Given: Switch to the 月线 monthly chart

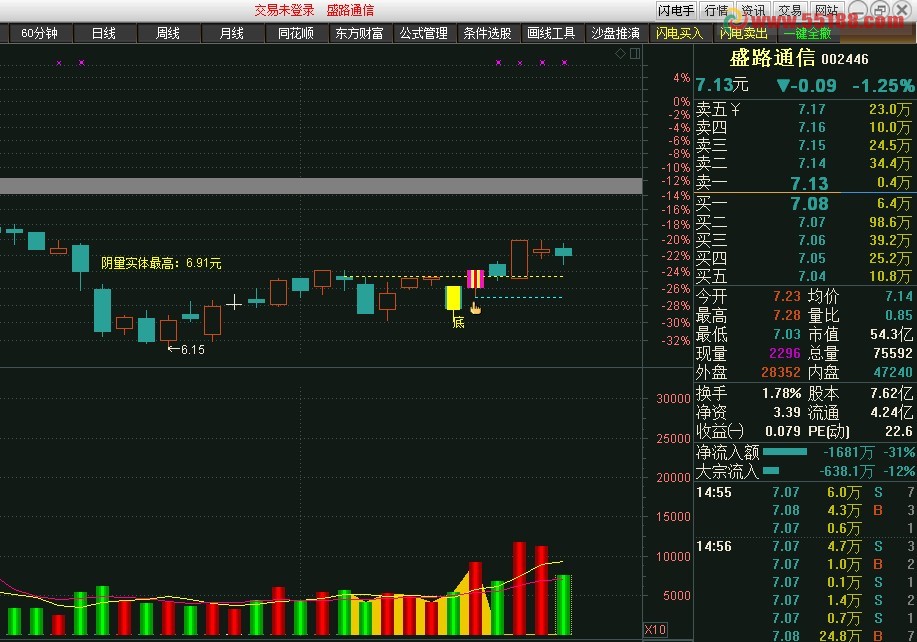Looking at the screenshot, I should tap(232, 33).
